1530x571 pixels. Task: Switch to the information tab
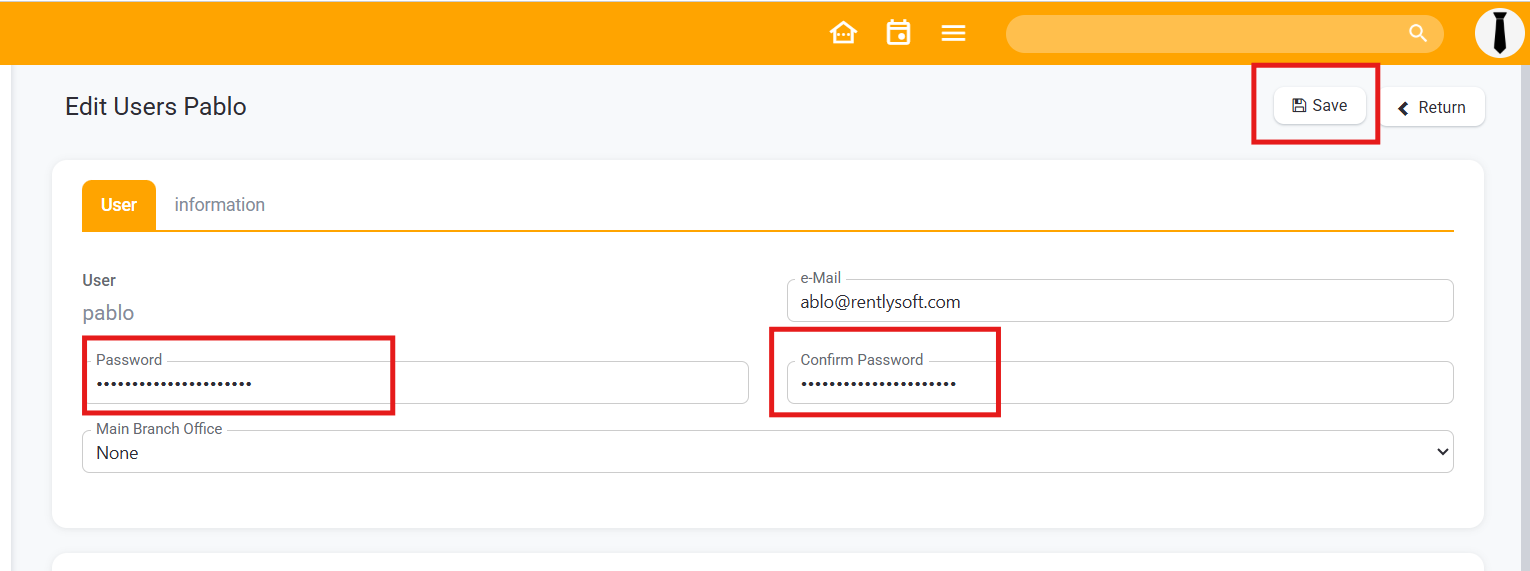pos(219,205)
